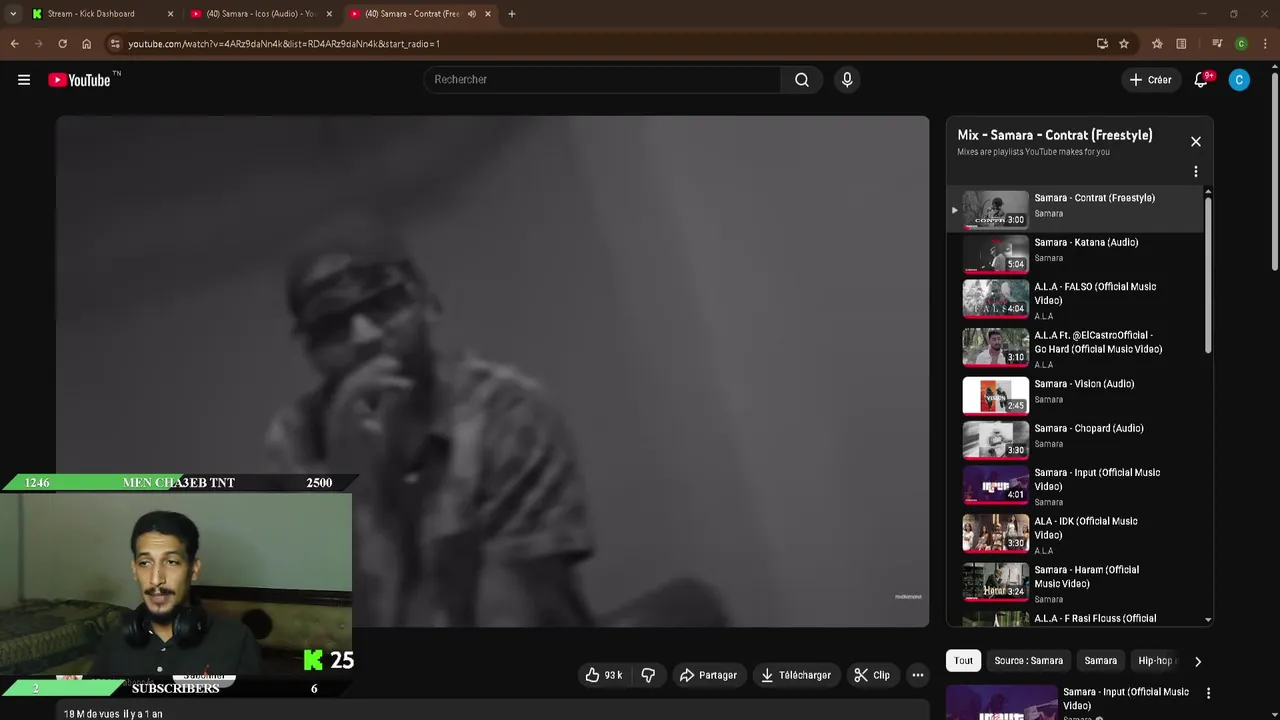Open Samara - Chopard (Audio) title
This screenshot has width=1280, height=720.
[x=1089, y=428]
